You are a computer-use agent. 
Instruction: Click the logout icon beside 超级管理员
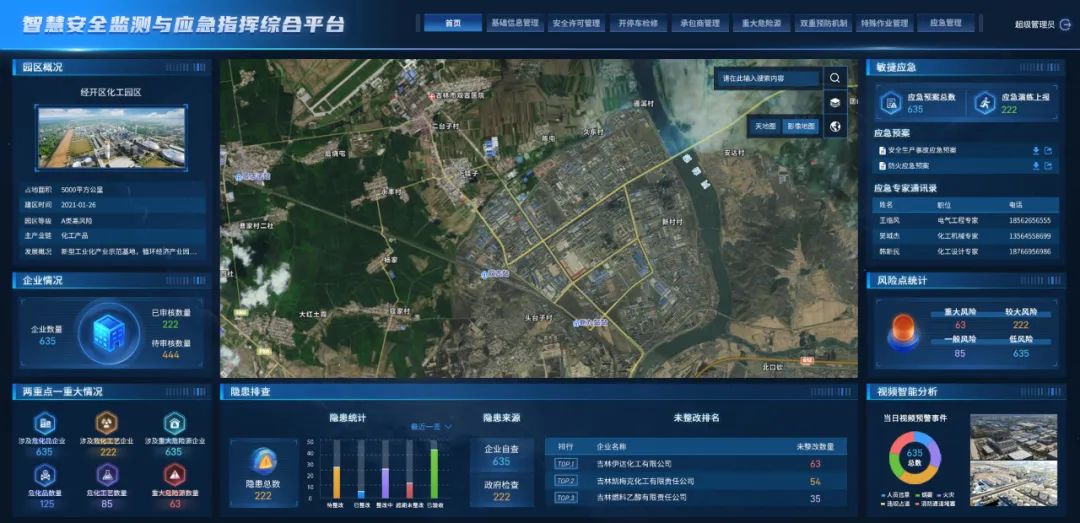(x=1065, y=24)
